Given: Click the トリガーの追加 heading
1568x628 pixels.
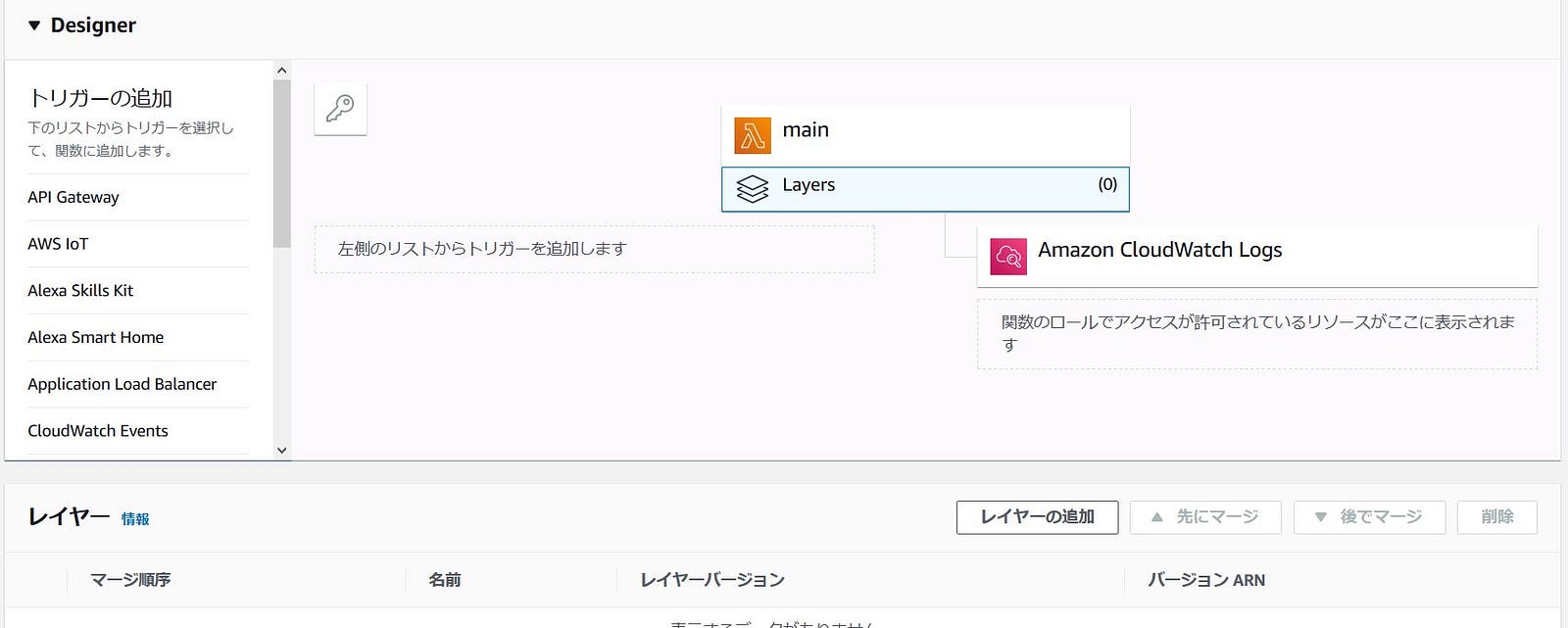Looking at the screenshot, I should (x=100, y=98).
